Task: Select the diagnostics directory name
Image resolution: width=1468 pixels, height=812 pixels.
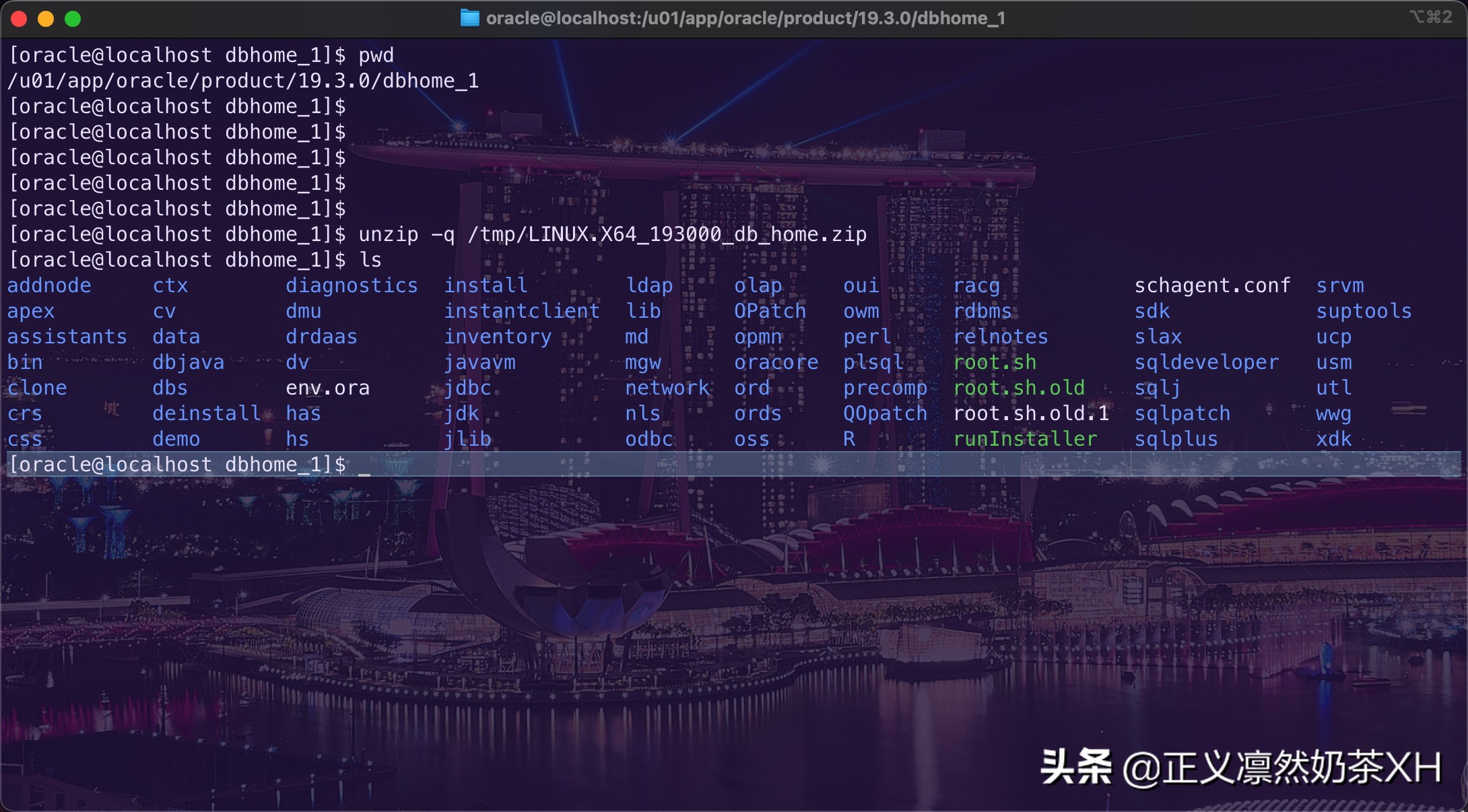Action: (x=352, y=285)
